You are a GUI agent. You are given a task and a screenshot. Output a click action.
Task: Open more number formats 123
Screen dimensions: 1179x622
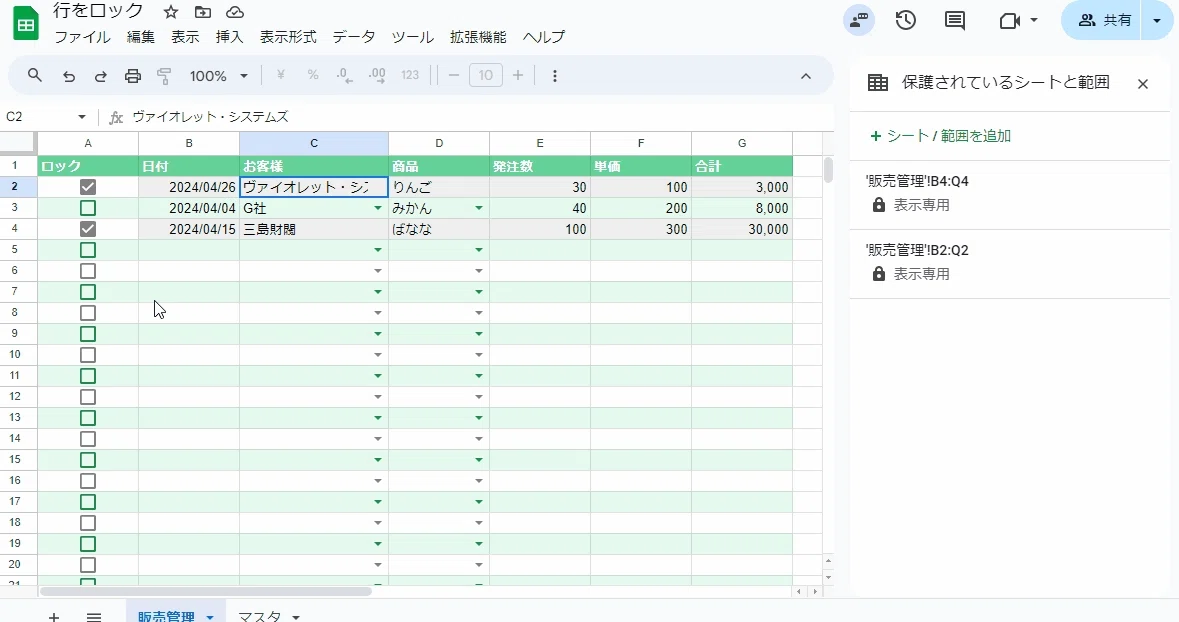[410, 75]
